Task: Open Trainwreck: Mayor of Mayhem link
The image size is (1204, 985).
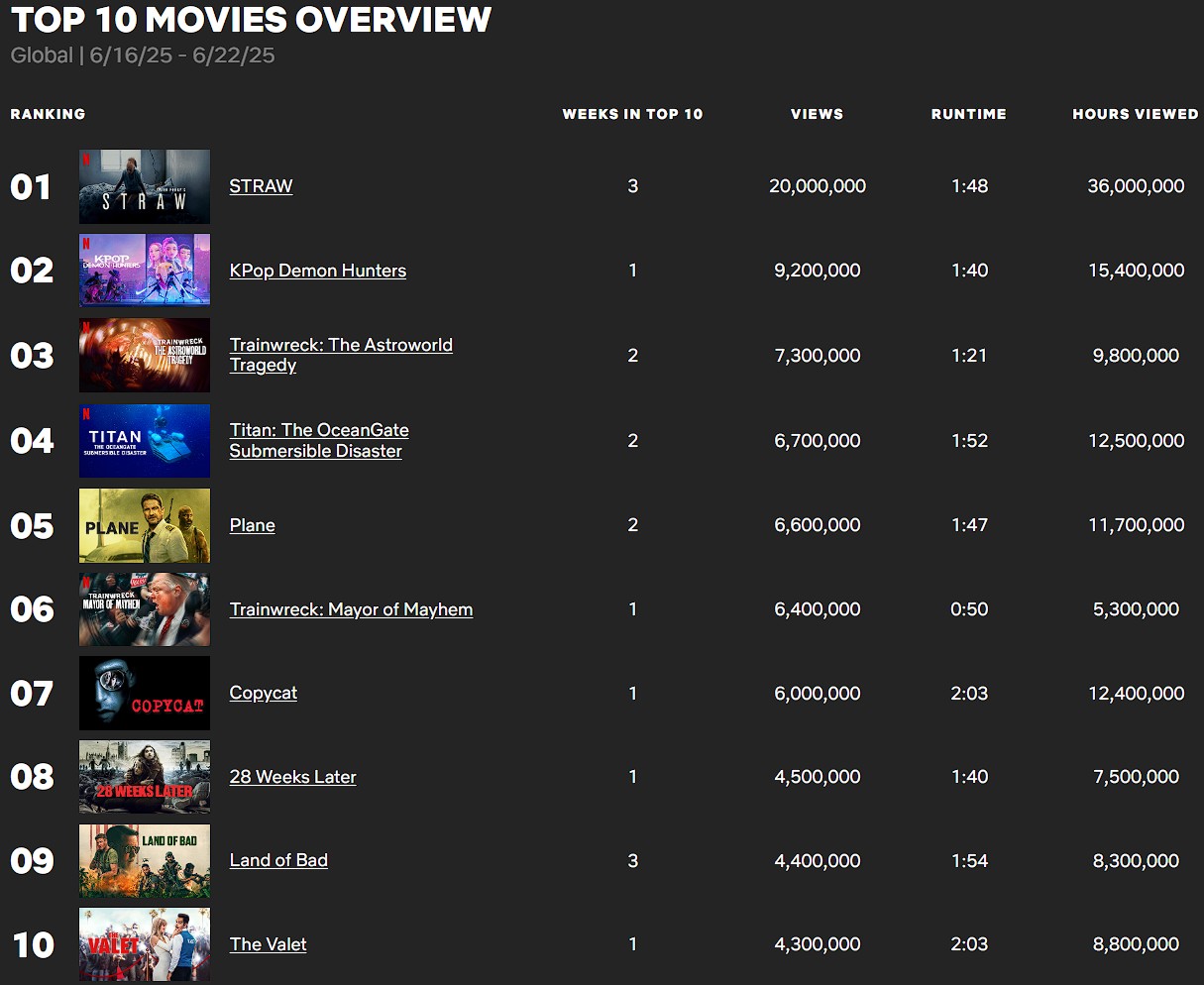Action: click(351, 609)
